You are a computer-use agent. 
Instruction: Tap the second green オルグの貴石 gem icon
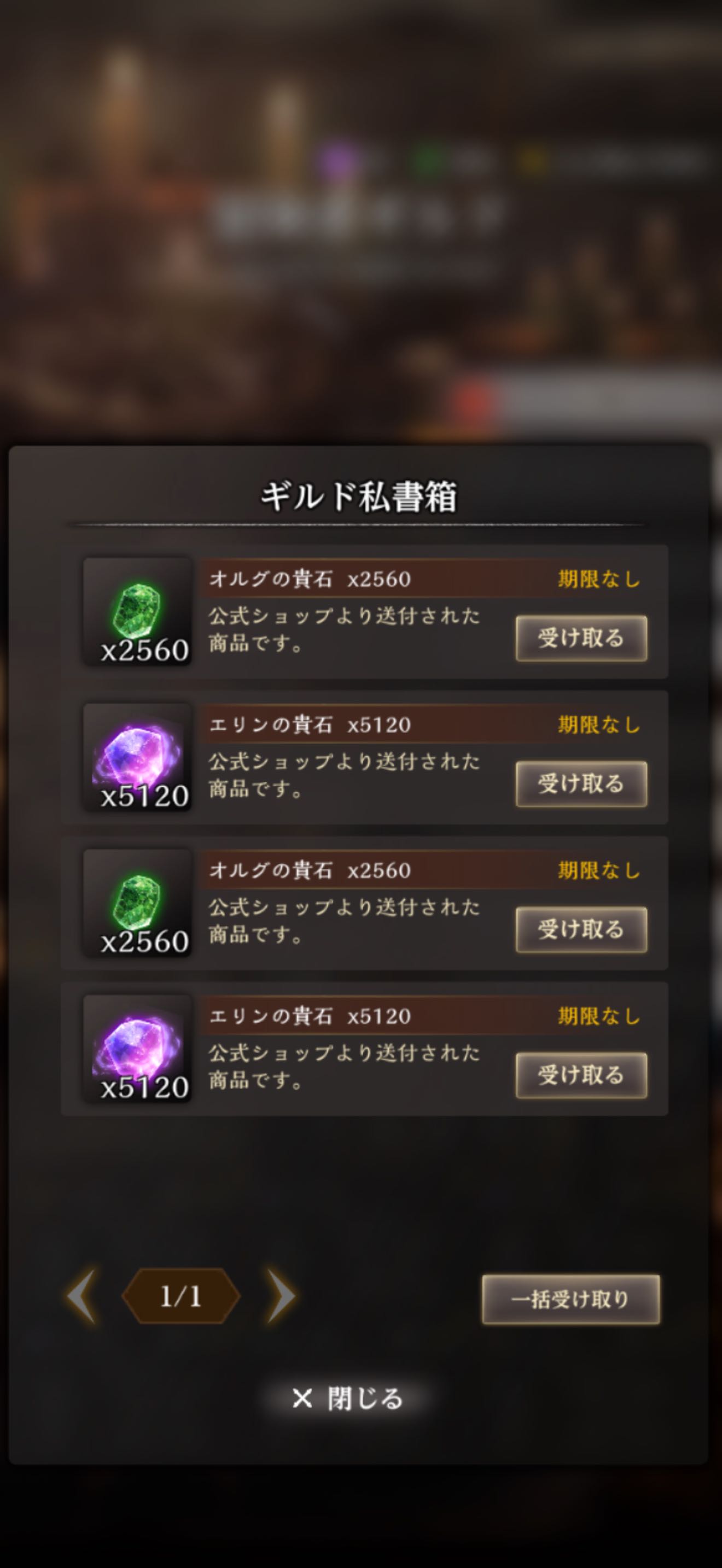138,903
